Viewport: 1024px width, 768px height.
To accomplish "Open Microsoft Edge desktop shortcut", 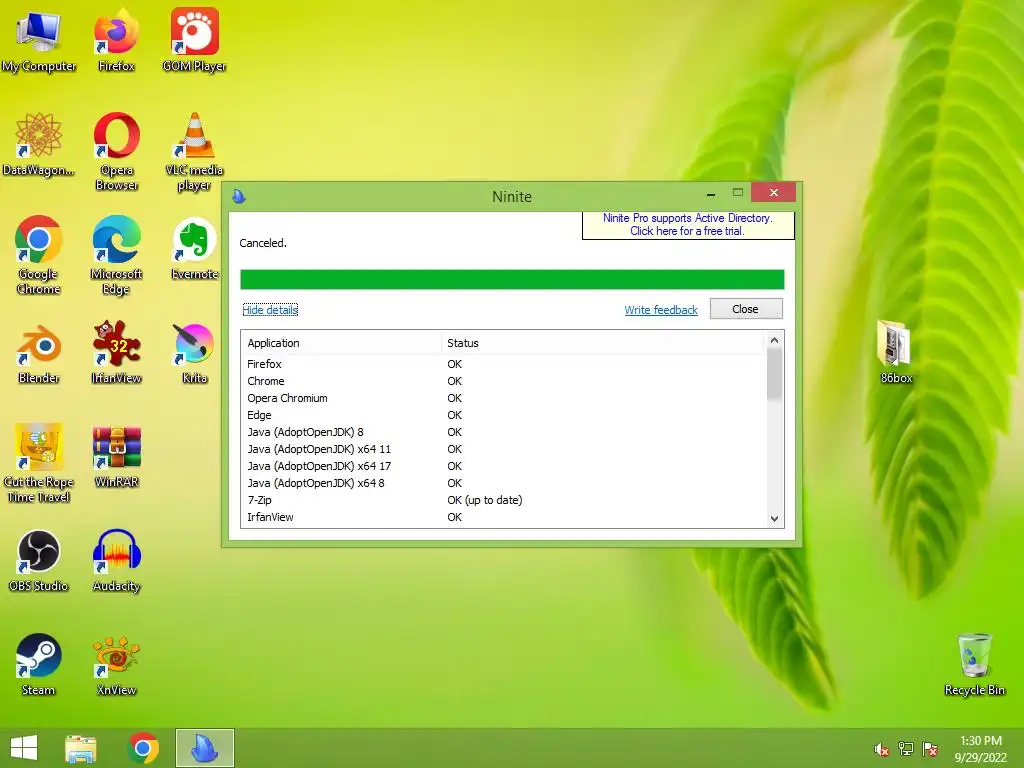I will click(x=116, y=255).
